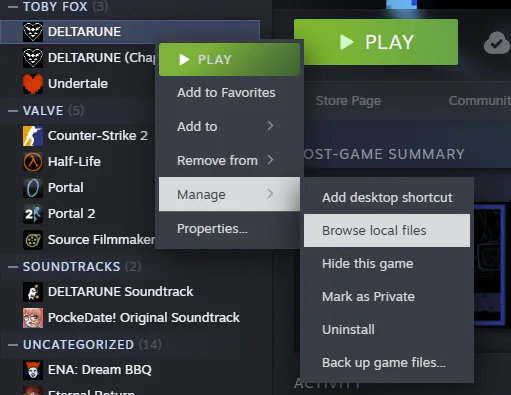
Task: Click the cloud sync status icon
Action: coord(497,43)
